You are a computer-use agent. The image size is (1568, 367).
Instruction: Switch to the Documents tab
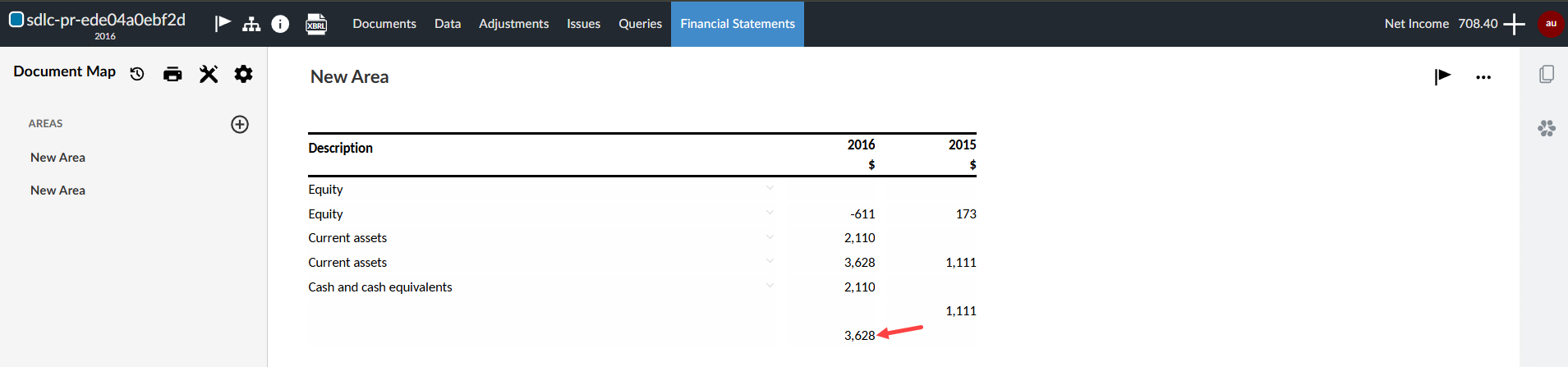coord(384,24)
